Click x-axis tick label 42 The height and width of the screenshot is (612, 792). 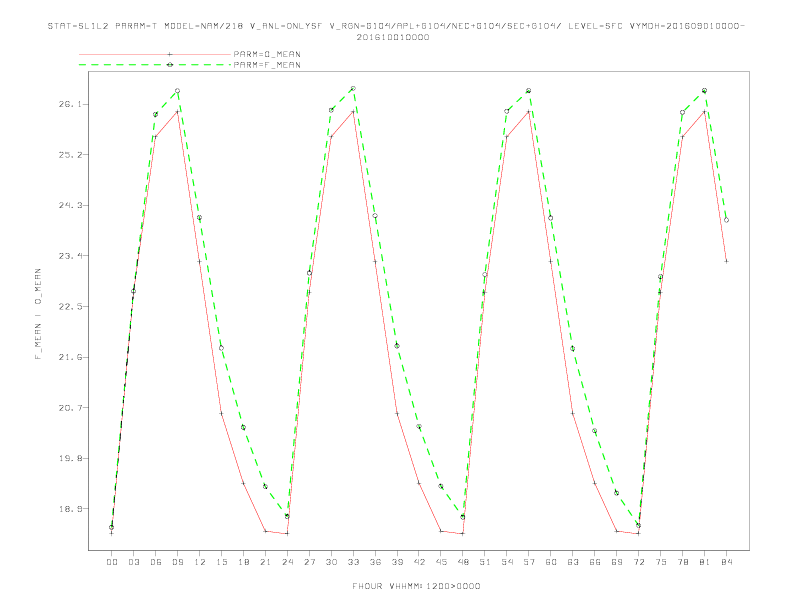click(419, 562)
